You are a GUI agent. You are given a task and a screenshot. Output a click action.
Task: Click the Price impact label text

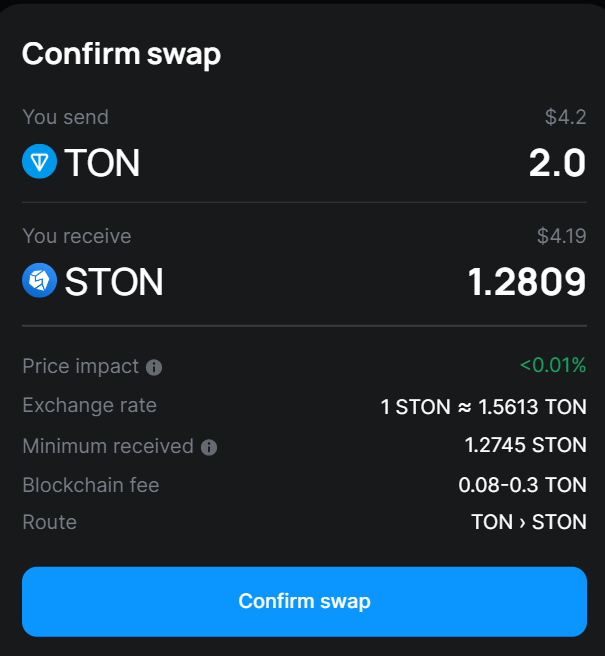(x=80, y=366)
